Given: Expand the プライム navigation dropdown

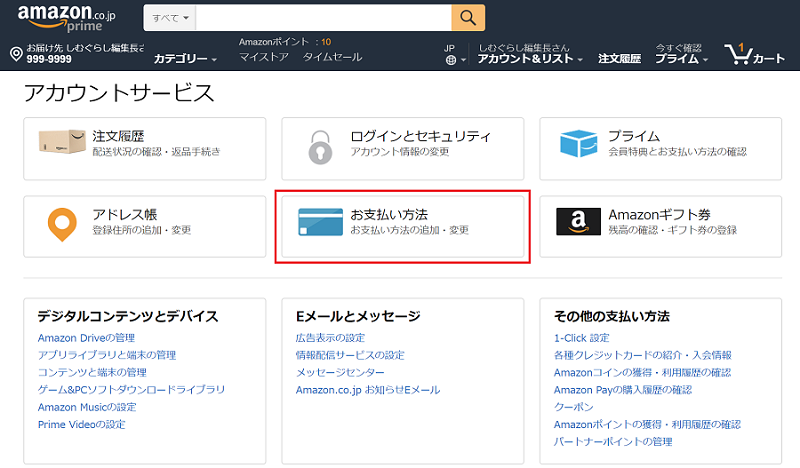Looking at the screenshot, I should click(682, 59).
